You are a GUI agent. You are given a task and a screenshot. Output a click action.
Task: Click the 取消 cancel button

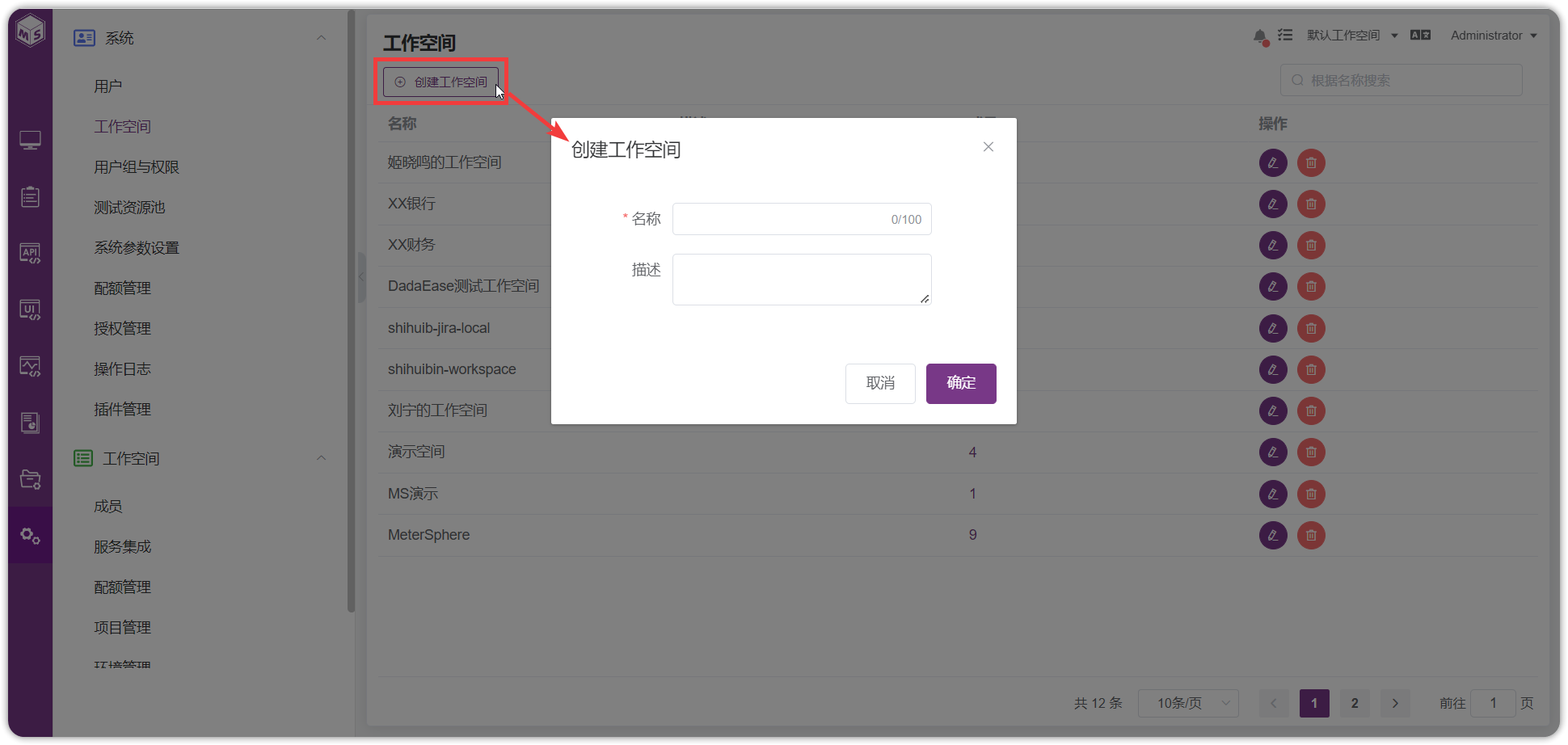coord(880,383)
